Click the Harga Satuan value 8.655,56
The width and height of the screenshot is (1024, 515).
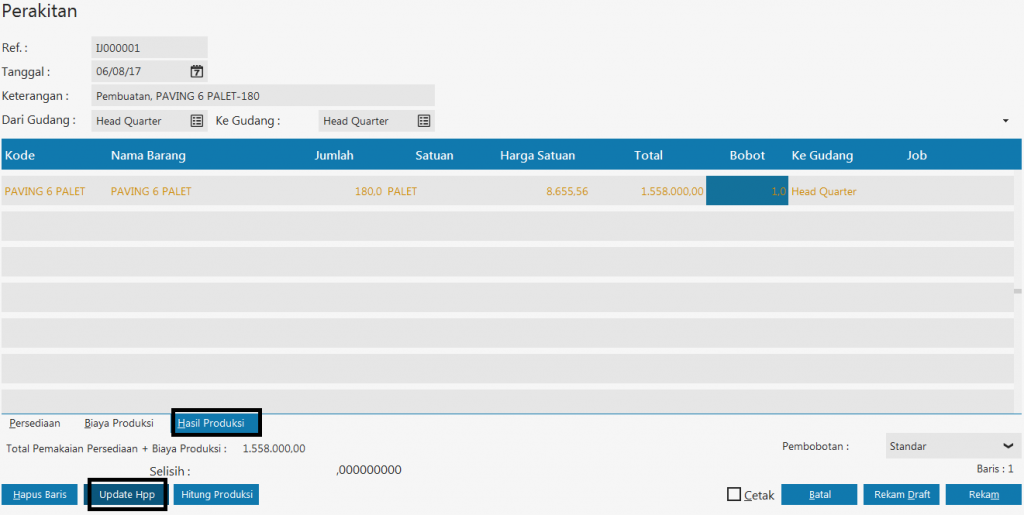[x=566, y=191]
